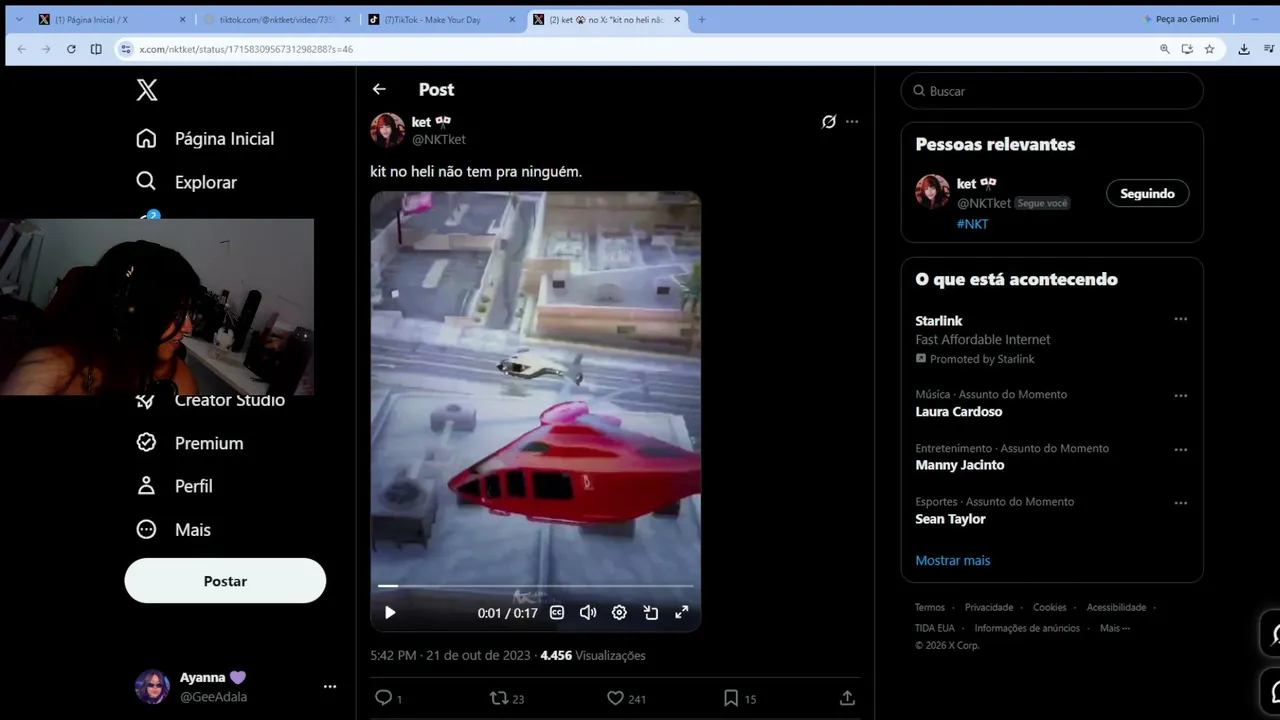The height and width of the screenshot is (720, 1280).
Task: Click ket's avatar in Pessoas relevantes
Action: pyautogui.click(x=932, y=192)
